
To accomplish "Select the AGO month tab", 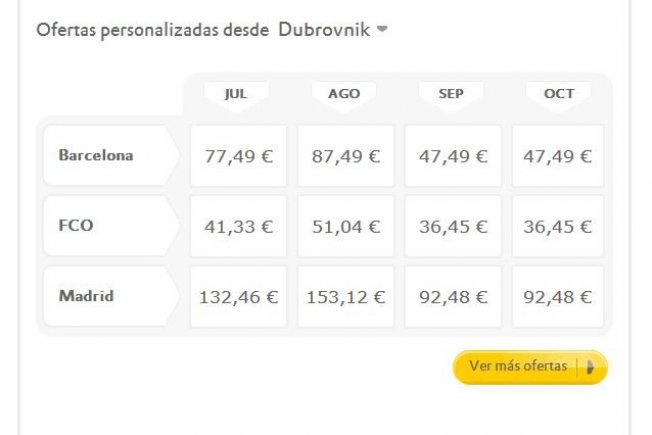I will click(x=344, y=95).
